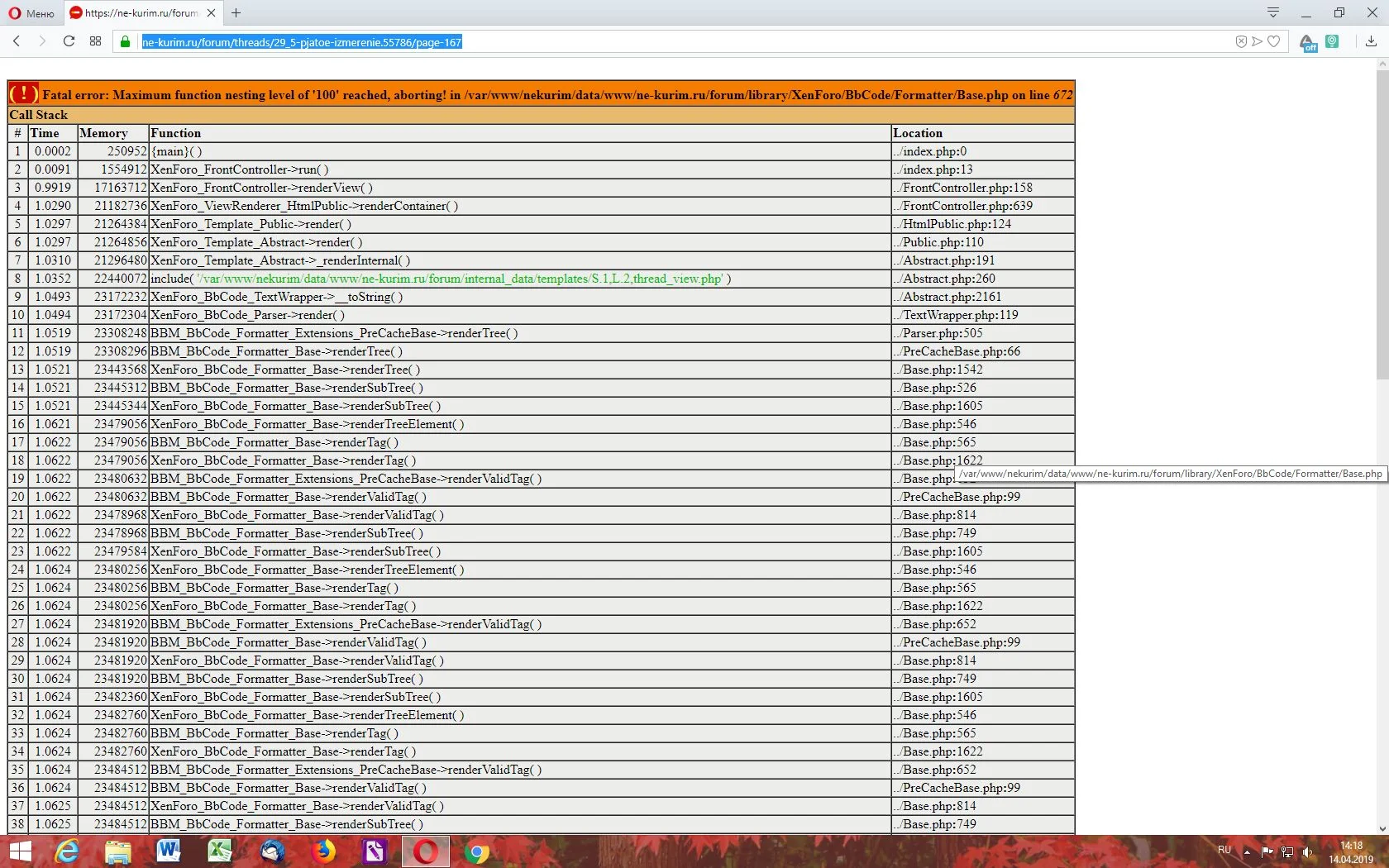Go back to the previous page
1389x868 pixels.
pos(17,41)
